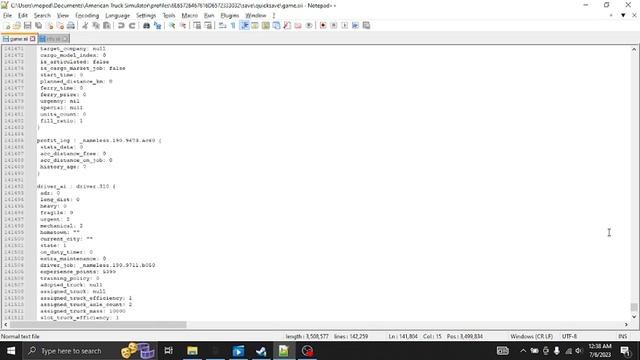Click Run Macro Multiple Times icon
Image resolution: width=640 pixels, height=360 pixels.
pos(355,25)
